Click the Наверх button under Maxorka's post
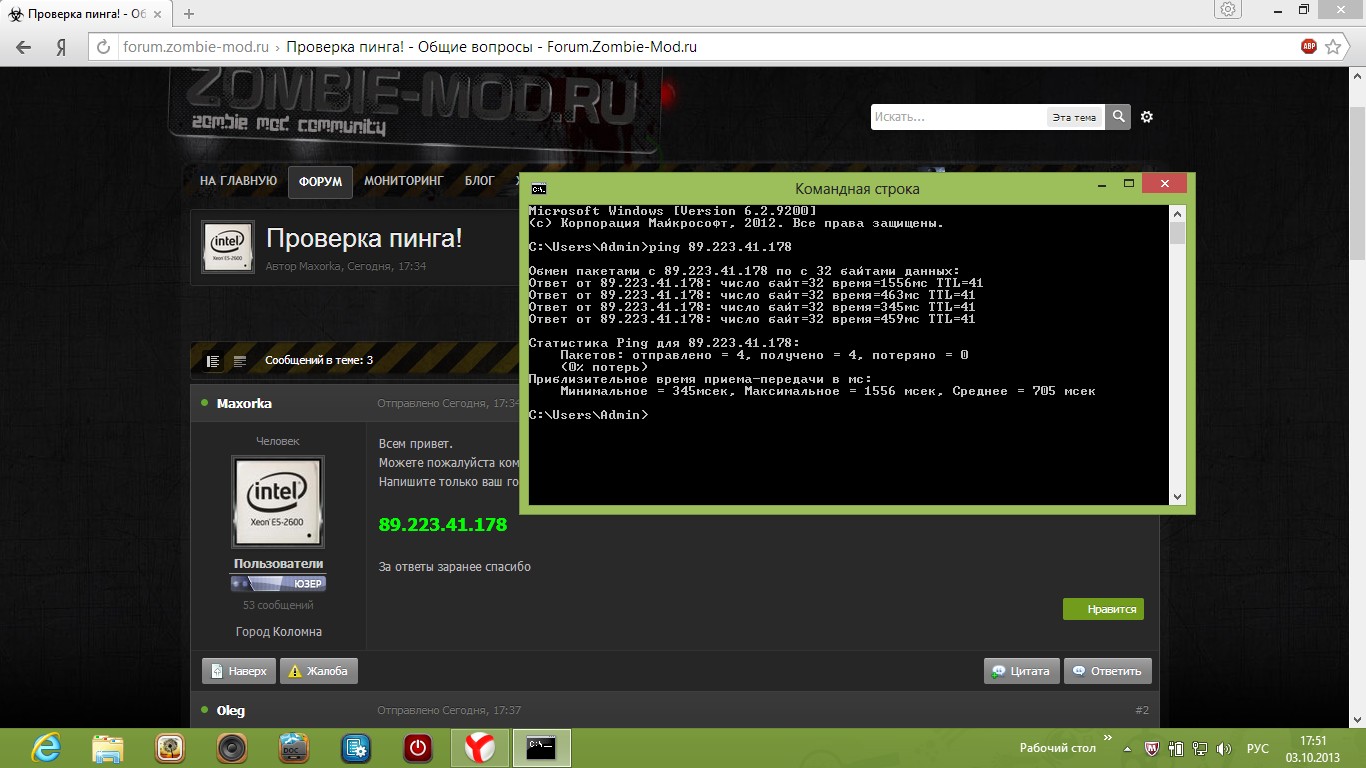This screenshot has width=1366, height=768. pos(238,671)
